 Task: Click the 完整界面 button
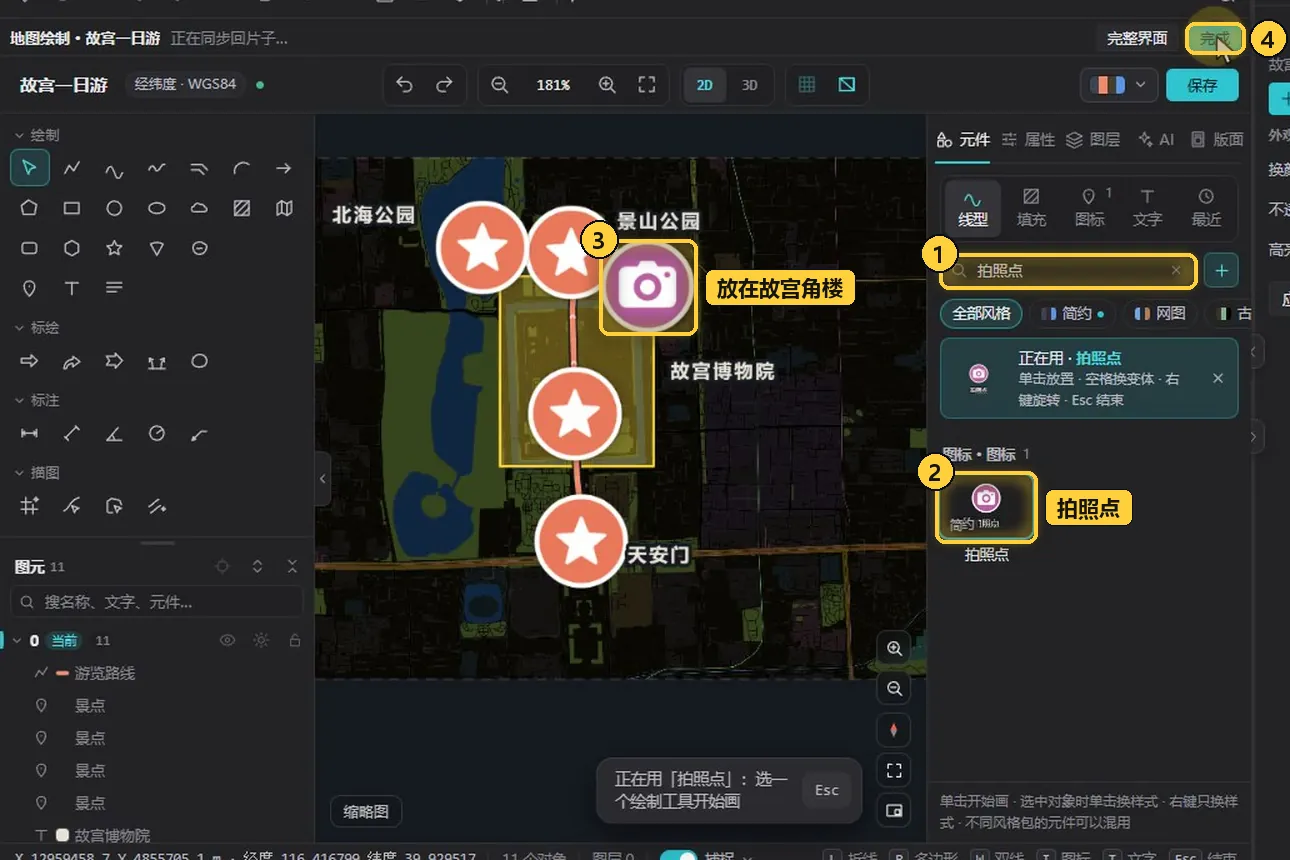(1137, 39)
